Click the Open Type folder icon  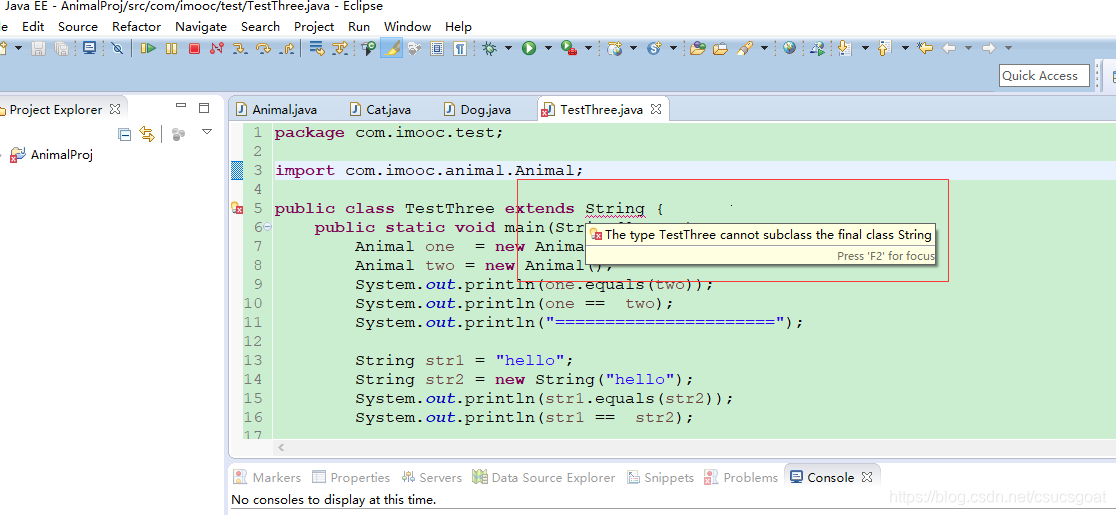698,48
